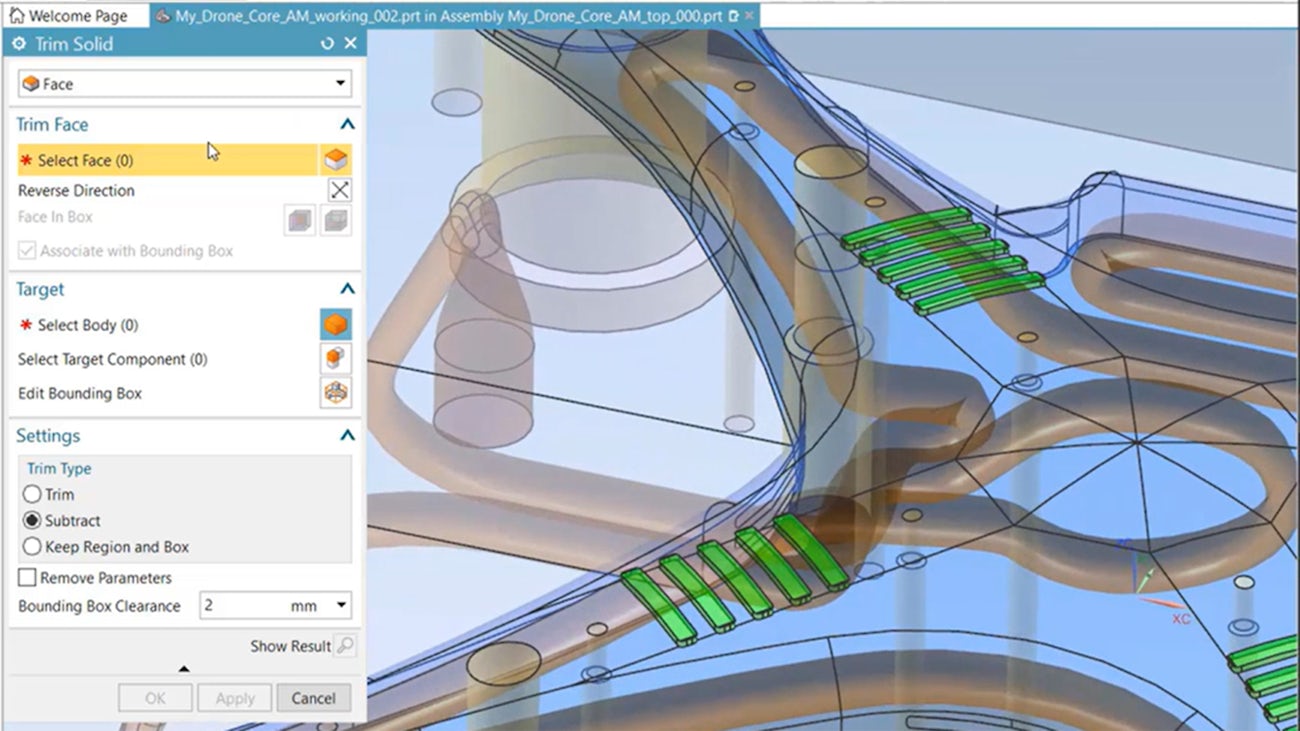
Task: Select the Trim radio button
Action: pyautogui.click(x=31, y=494)
